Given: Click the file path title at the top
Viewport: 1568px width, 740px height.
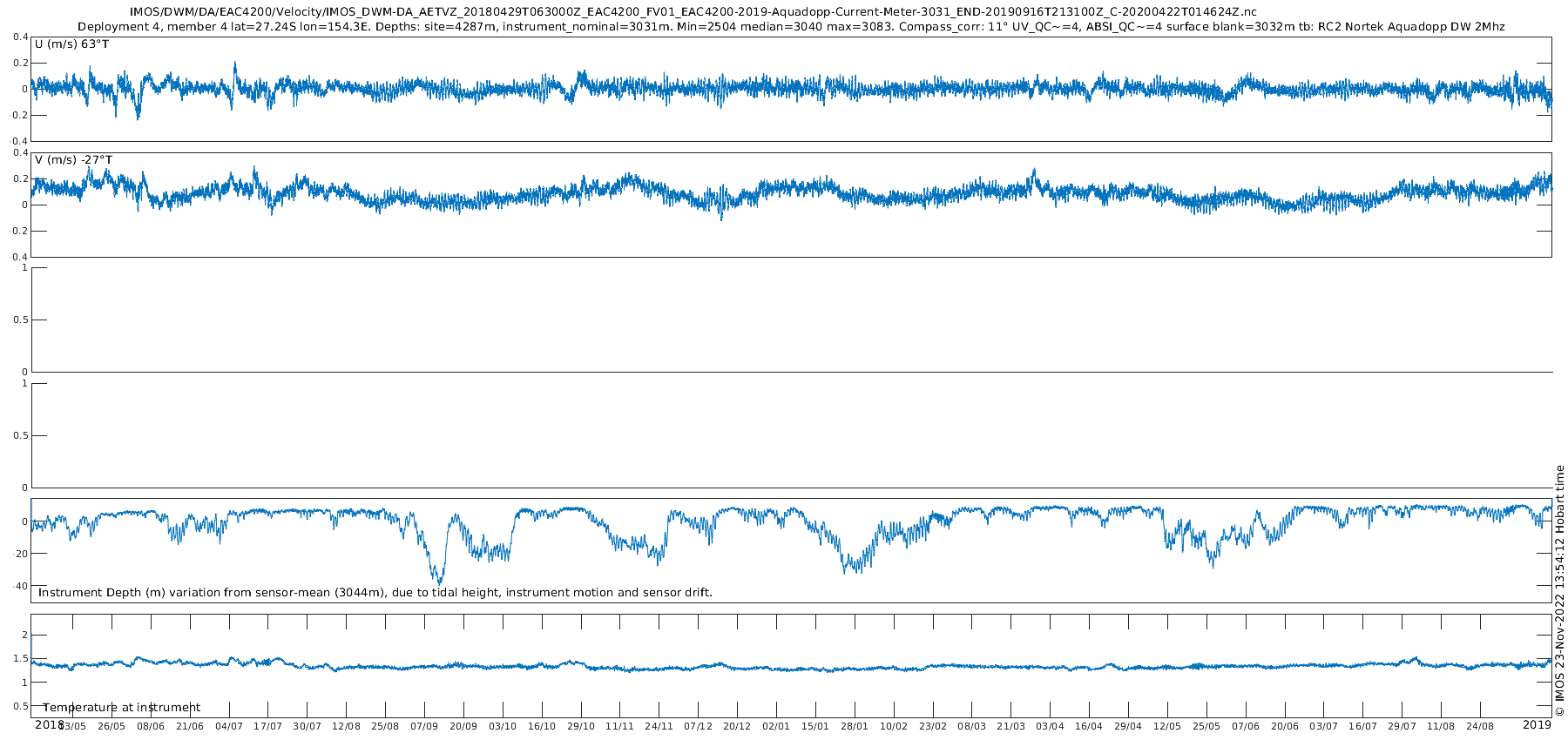Looking at the screenshot, I should (693, 12).
